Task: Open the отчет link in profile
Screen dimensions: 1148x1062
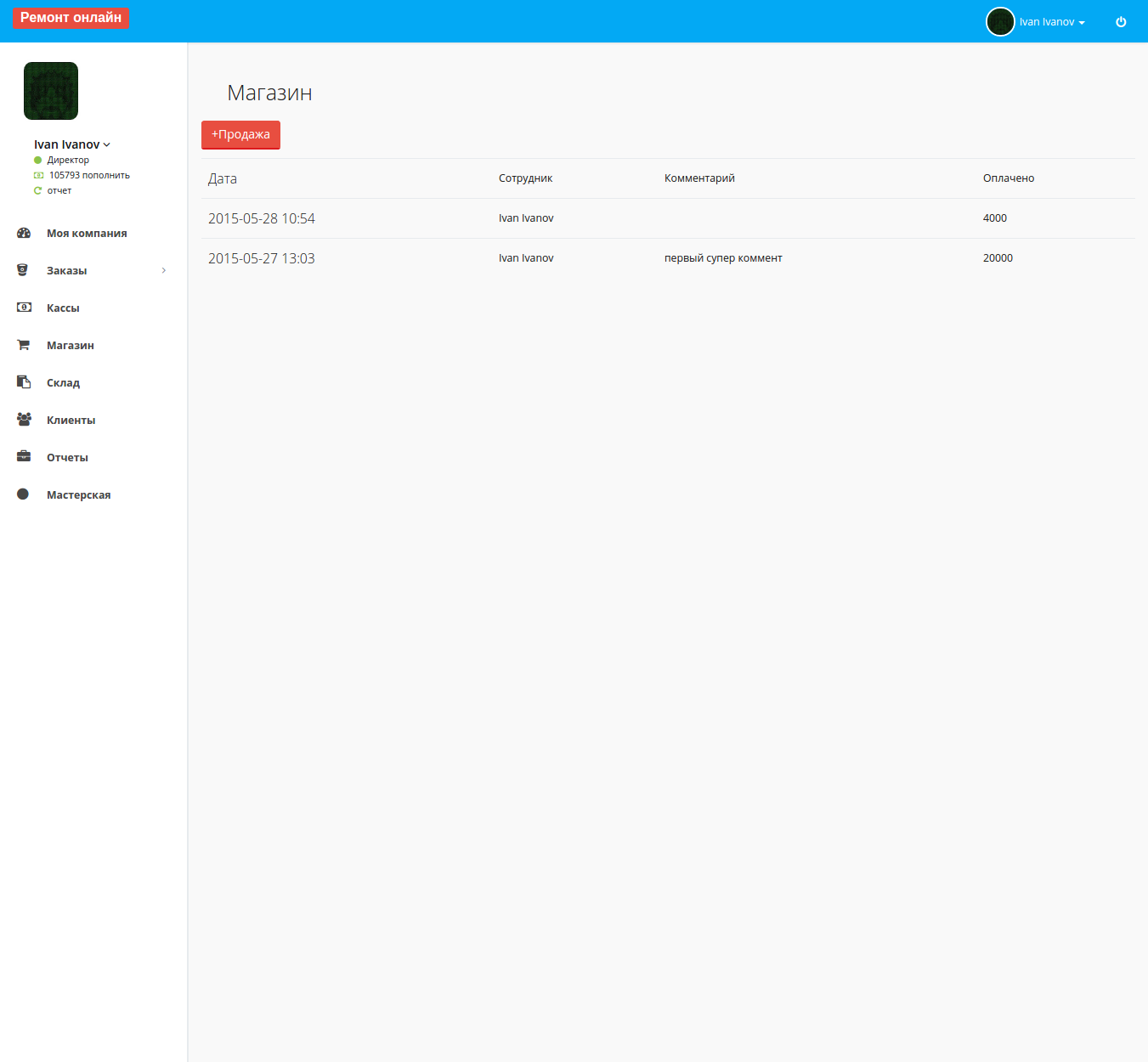Action: coord(59,190)
